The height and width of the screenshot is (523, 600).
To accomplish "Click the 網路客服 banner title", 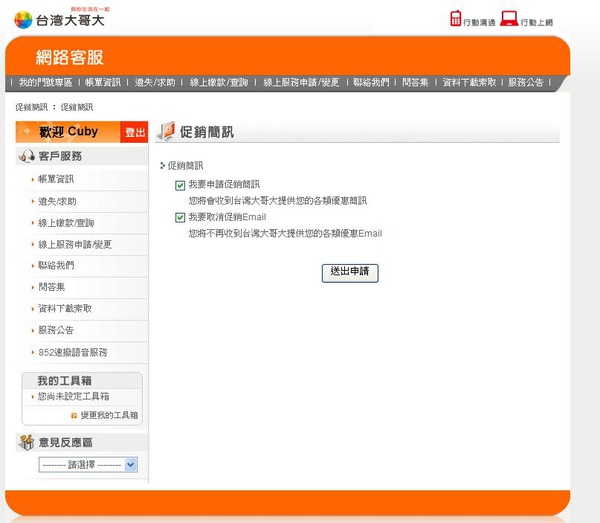I will pyautogui.click(x=70, y=57).
